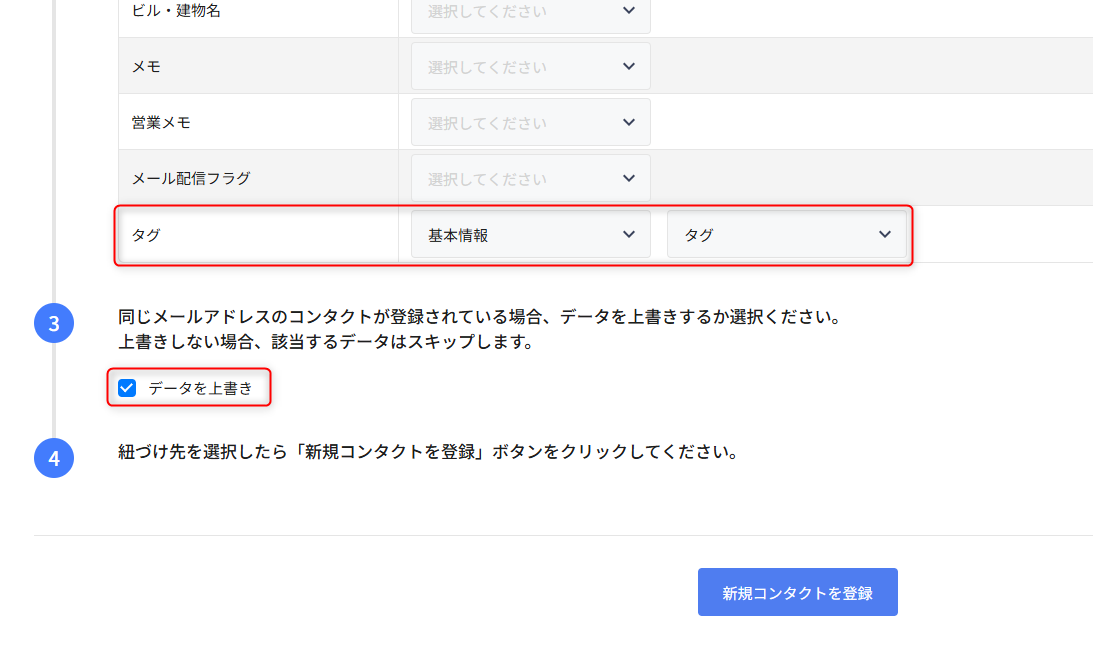Uncheck the データを上書き checkbox
The width and height of the screenshot is (1093, 657).
[127, 388]
